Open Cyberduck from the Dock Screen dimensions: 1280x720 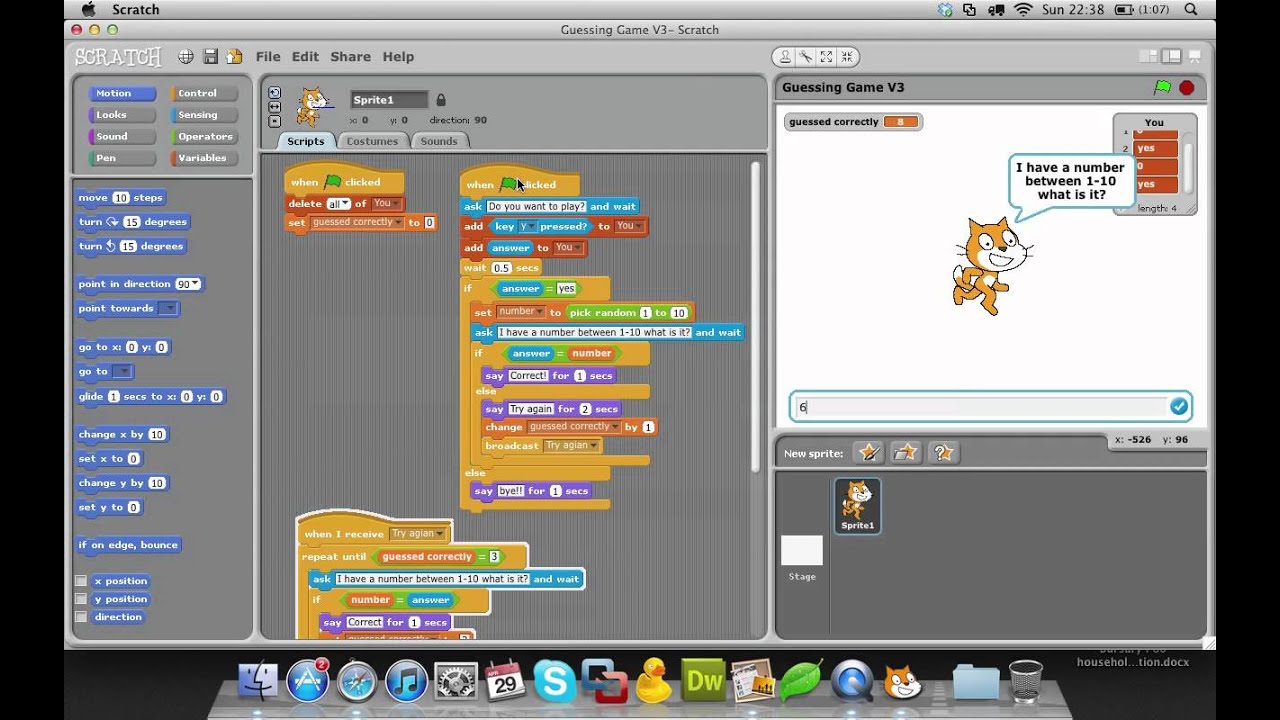click(x=653, y=679)
